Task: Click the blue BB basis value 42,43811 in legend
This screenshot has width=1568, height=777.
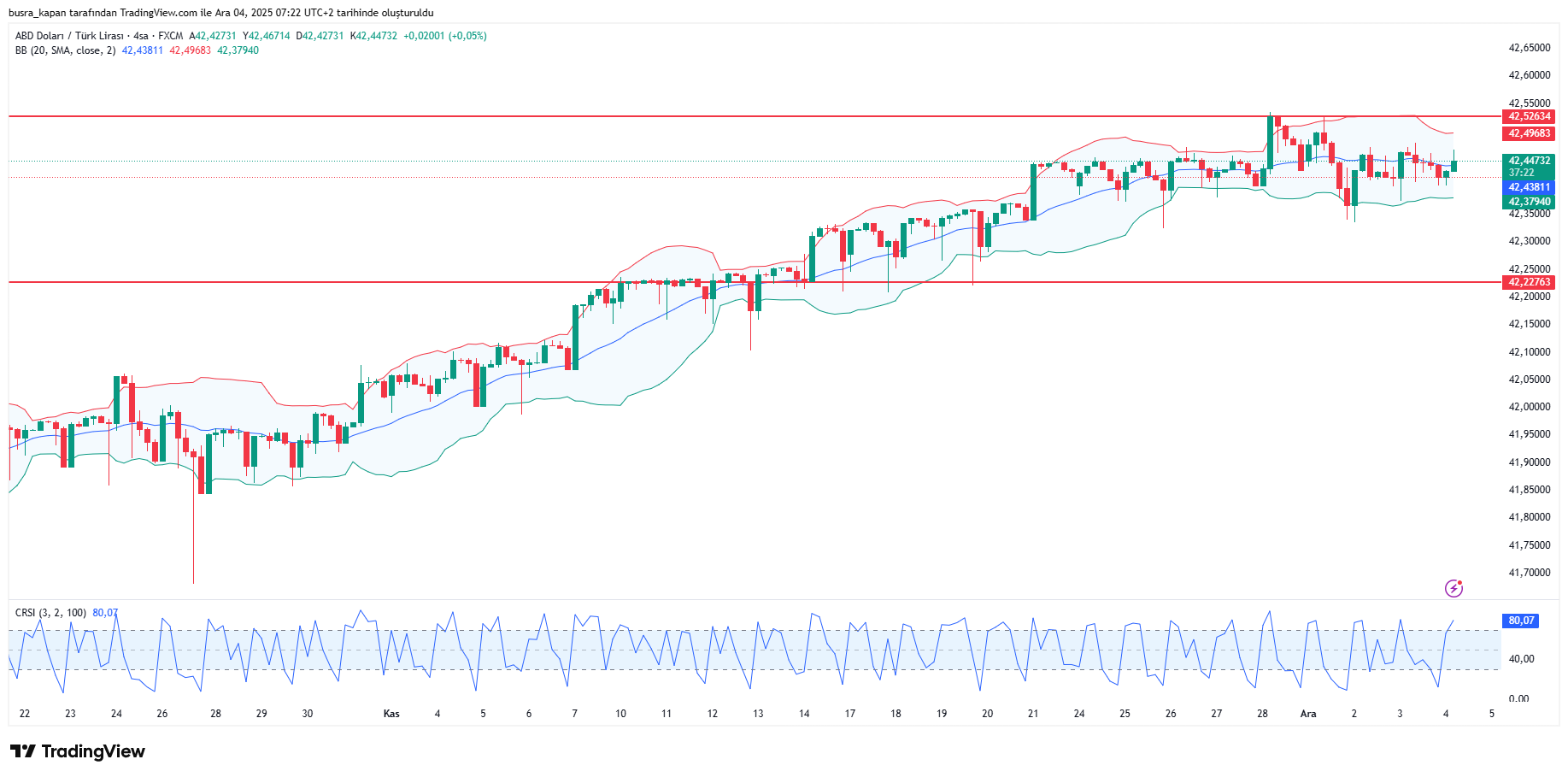Action: coord(142,50)
